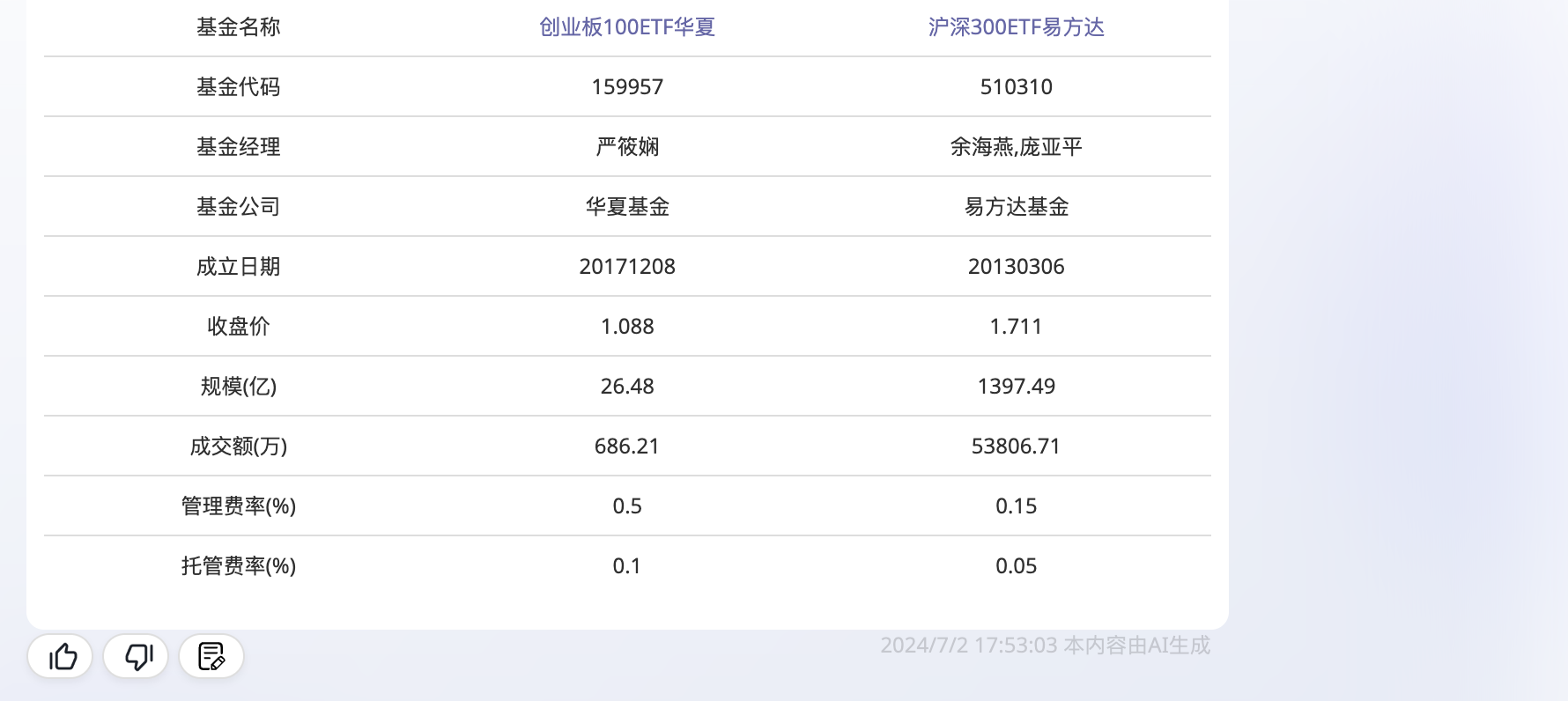1568x701 pixels.
Task: Click the 基金名称 header label
Action: pos(238,27)
